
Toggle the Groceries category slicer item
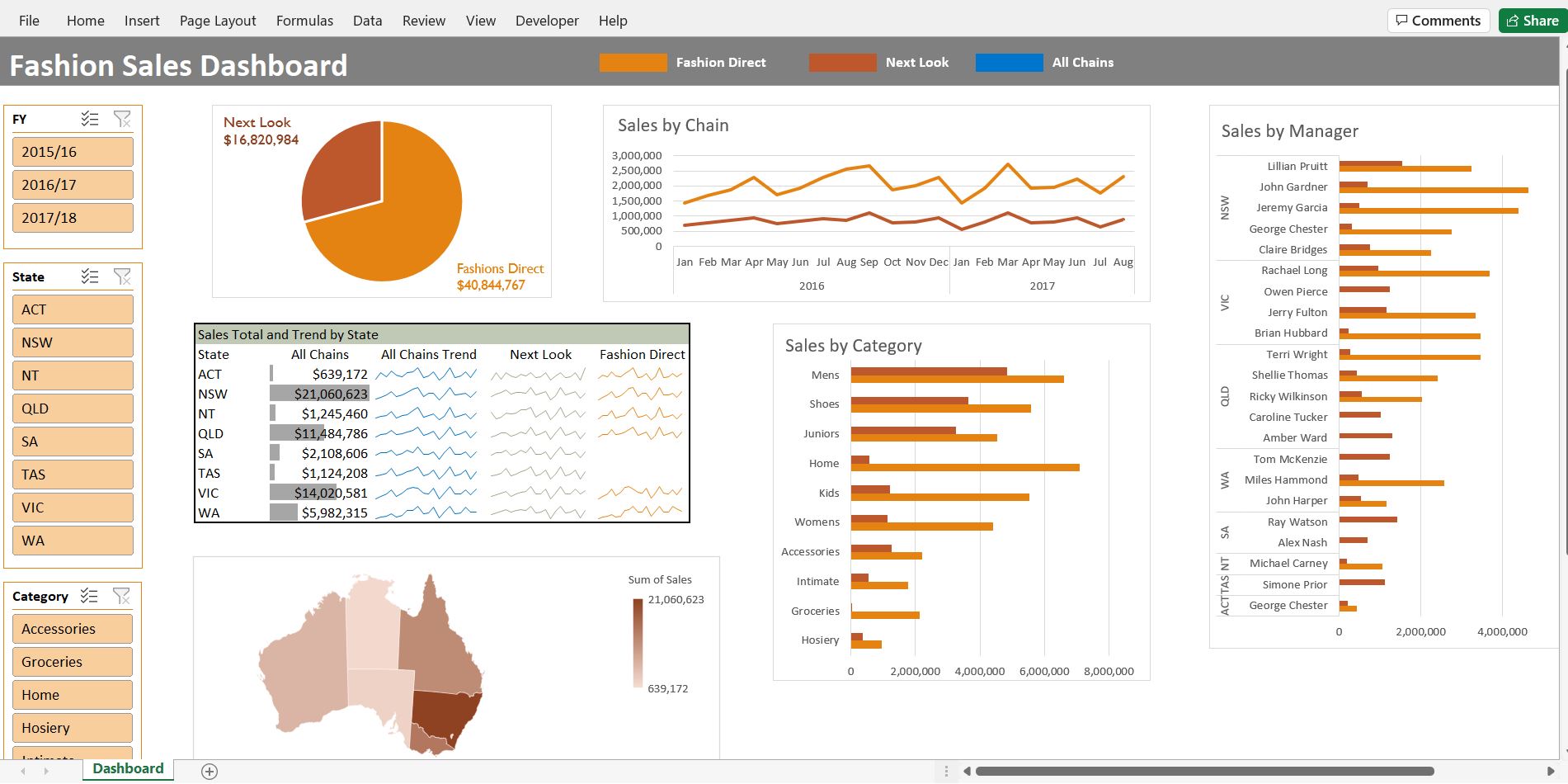(x=73, y=662)
